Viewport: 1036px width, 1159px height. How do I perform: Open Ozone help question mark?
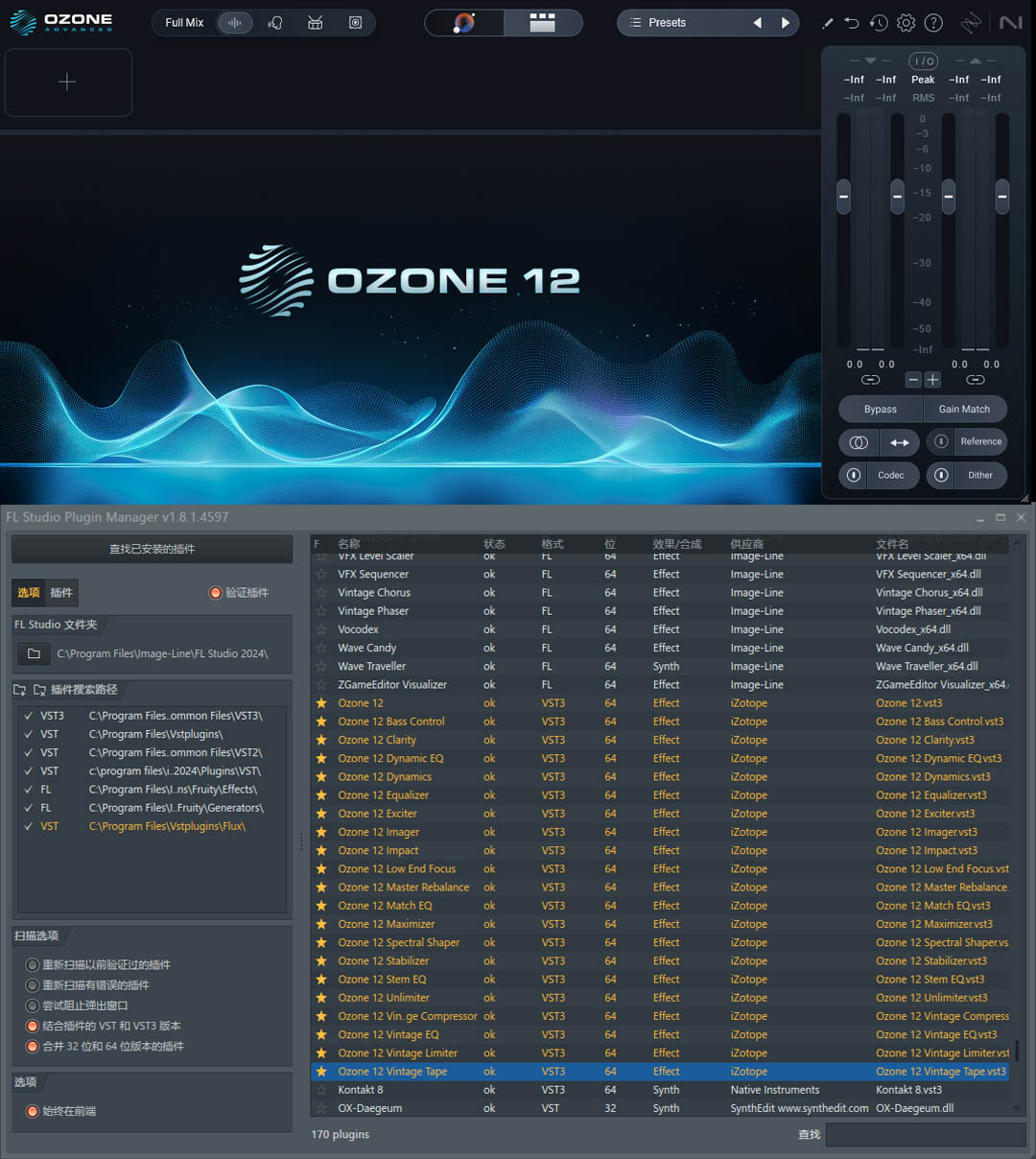[x=933, y=23]
